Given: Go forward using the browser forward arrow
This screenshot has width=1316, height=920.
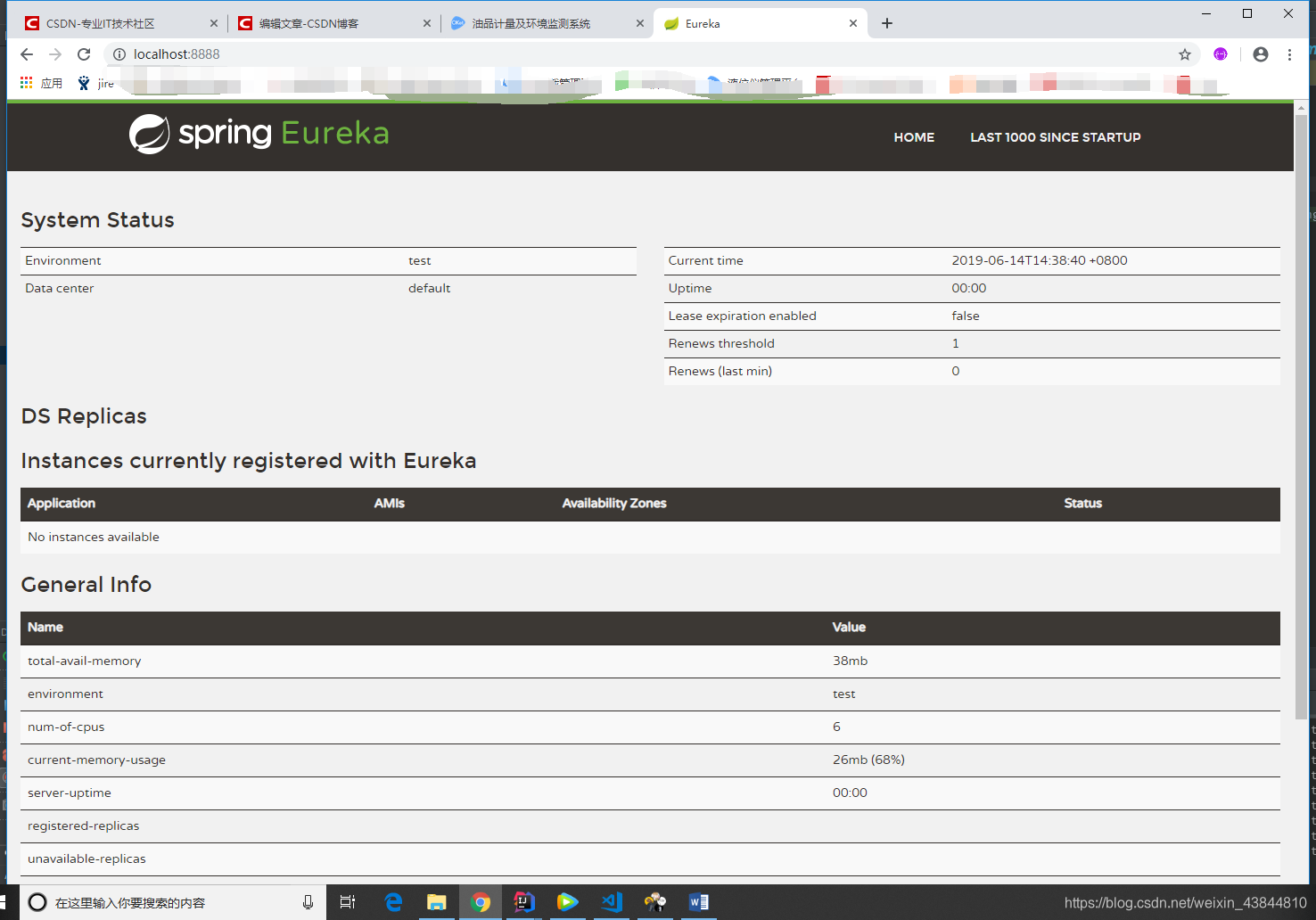Looking at the screenshot, I should pos(55,54).
